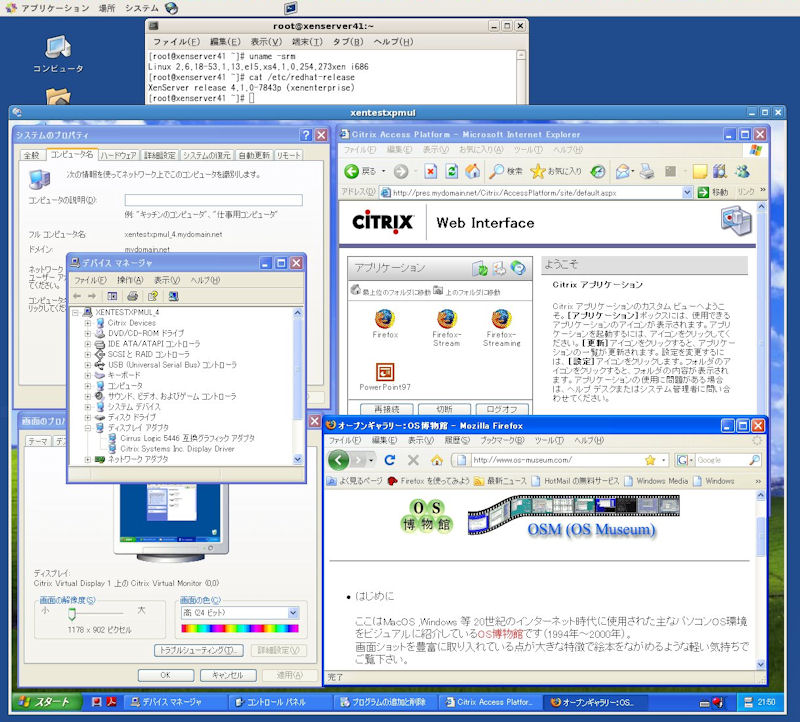Click the スタート button on the taskbar

[45, 702]
